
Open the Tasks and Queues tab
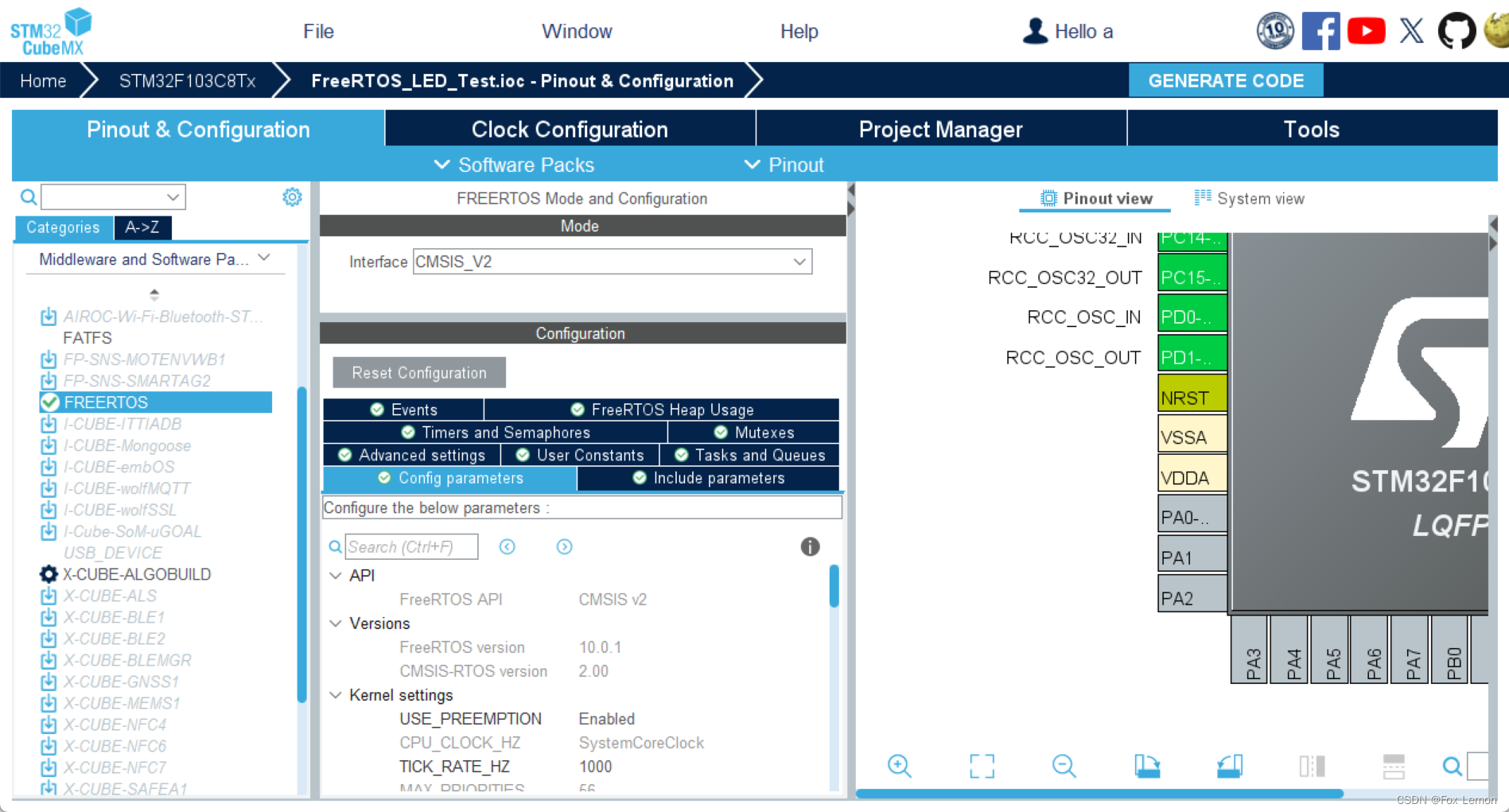coord(749,455)
